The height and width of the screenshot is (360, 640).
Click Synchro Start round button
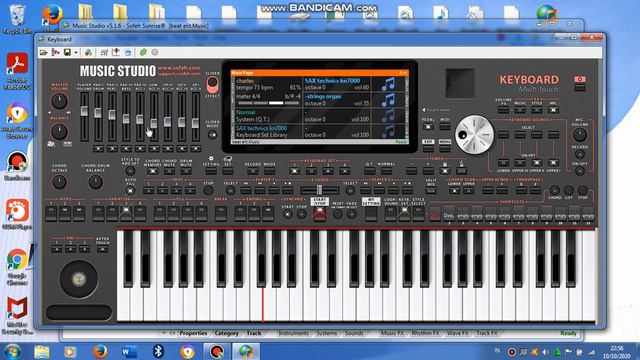pos(287,214)
